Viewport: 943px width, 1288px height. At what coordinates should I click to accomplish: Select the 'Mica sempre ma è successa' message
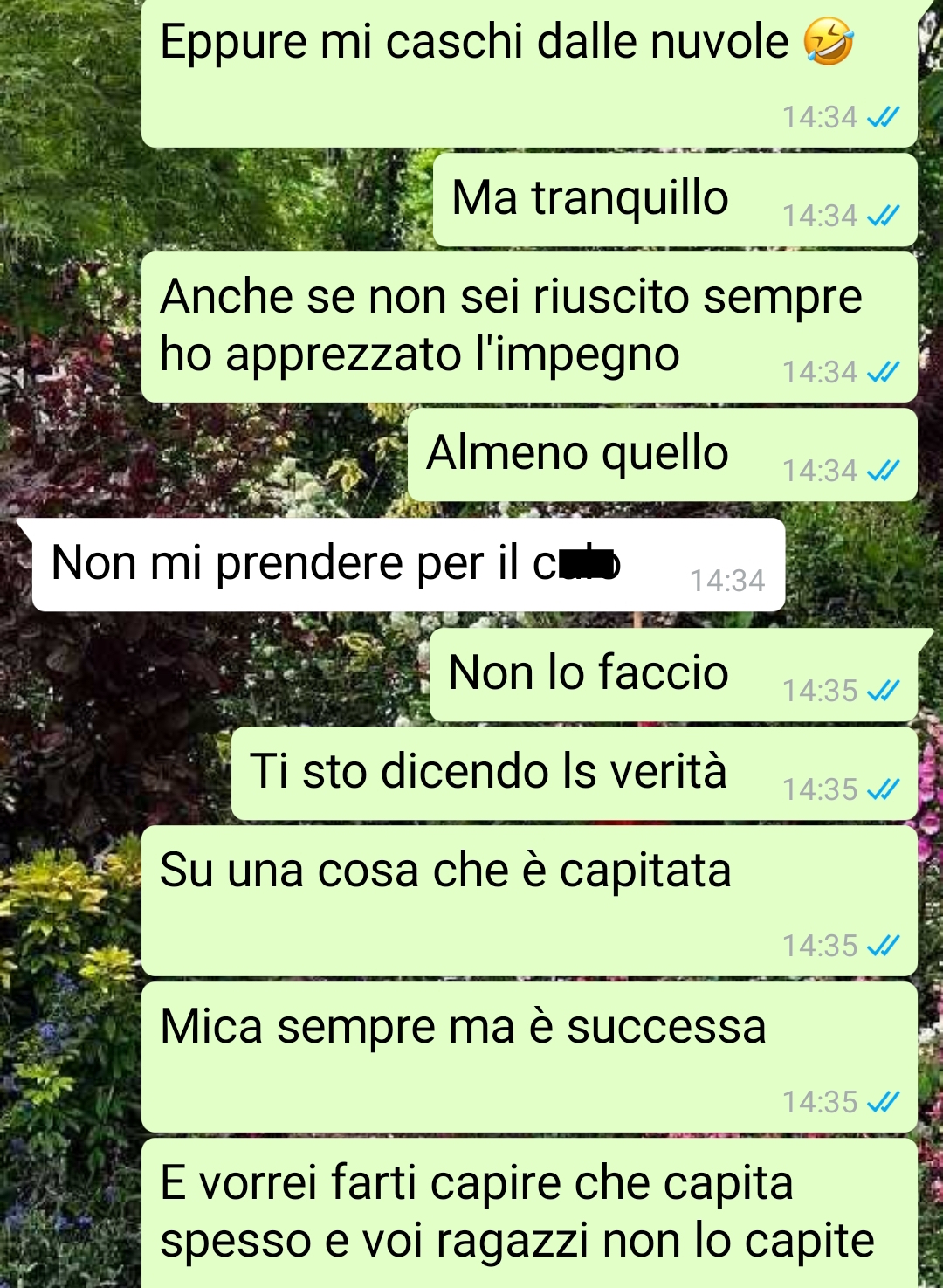[529, 1057]
